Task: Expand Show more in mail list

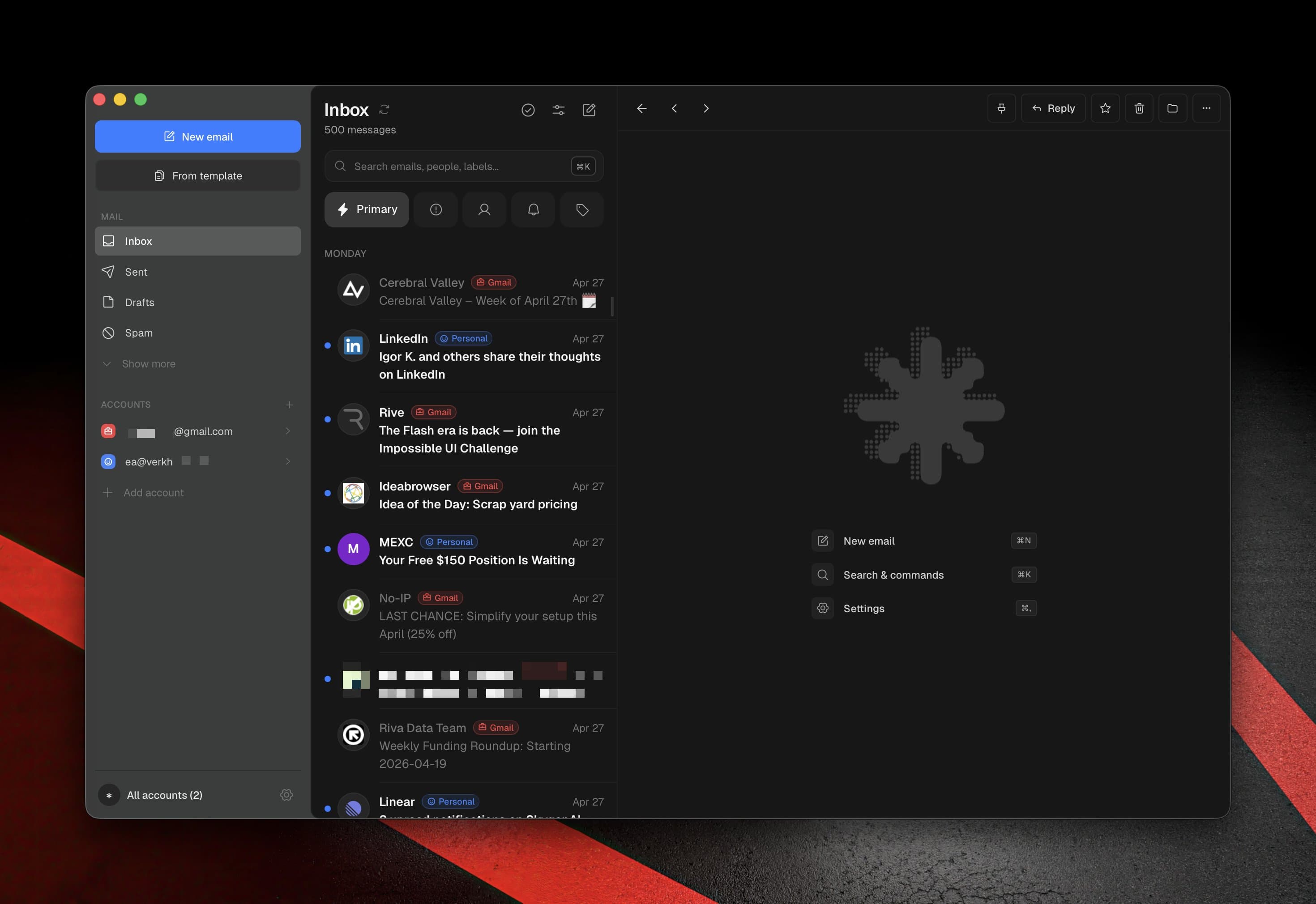Action: (x=198, y=364)
